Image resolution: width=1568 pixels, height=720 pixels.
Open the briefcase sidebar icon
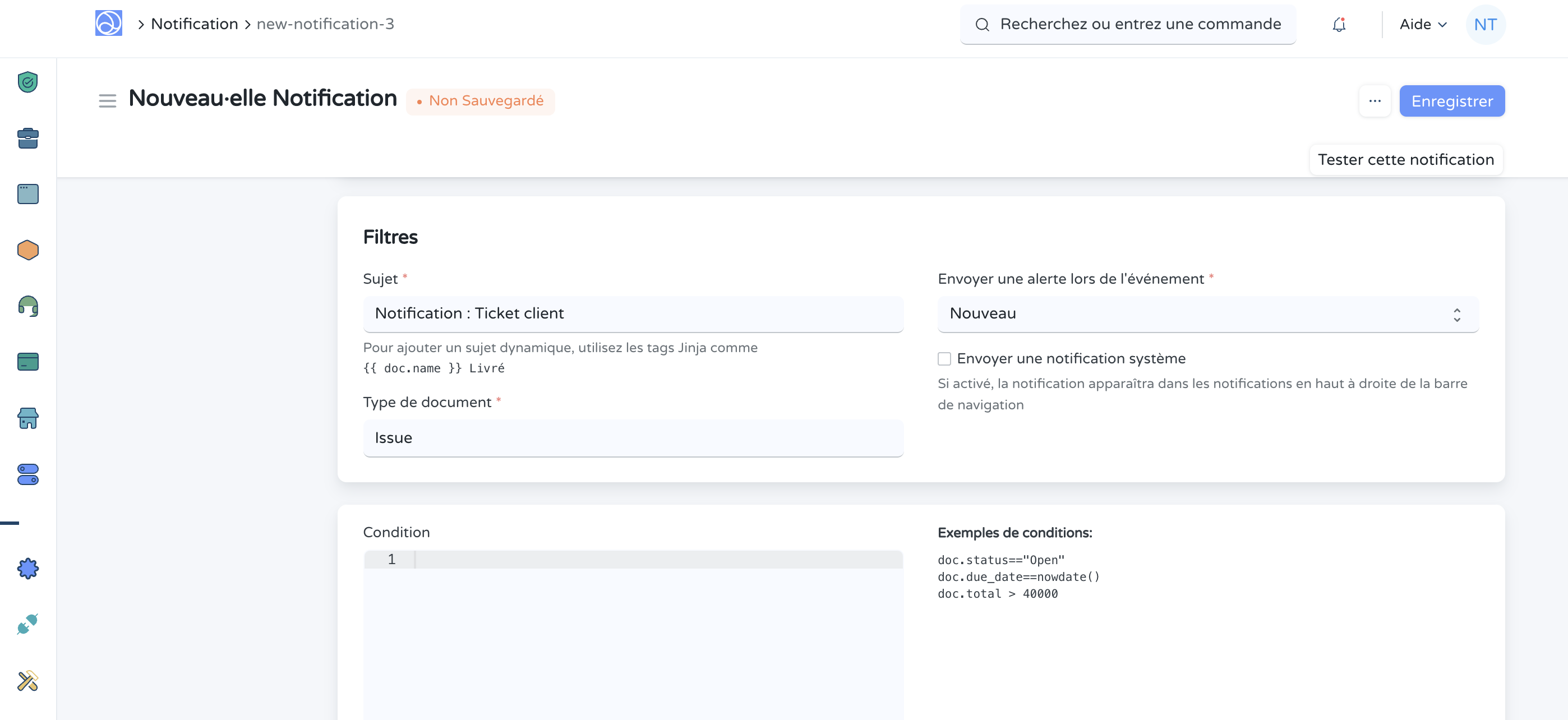[x=28, y=138]
